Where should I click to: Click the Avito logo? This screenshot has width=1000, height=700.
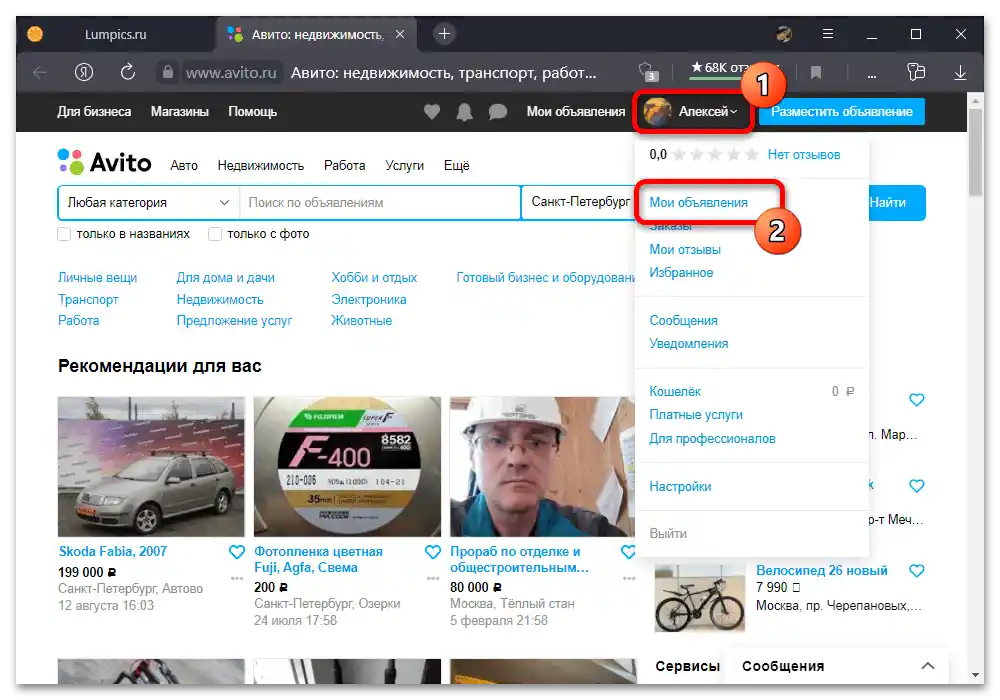click(105, 163)
